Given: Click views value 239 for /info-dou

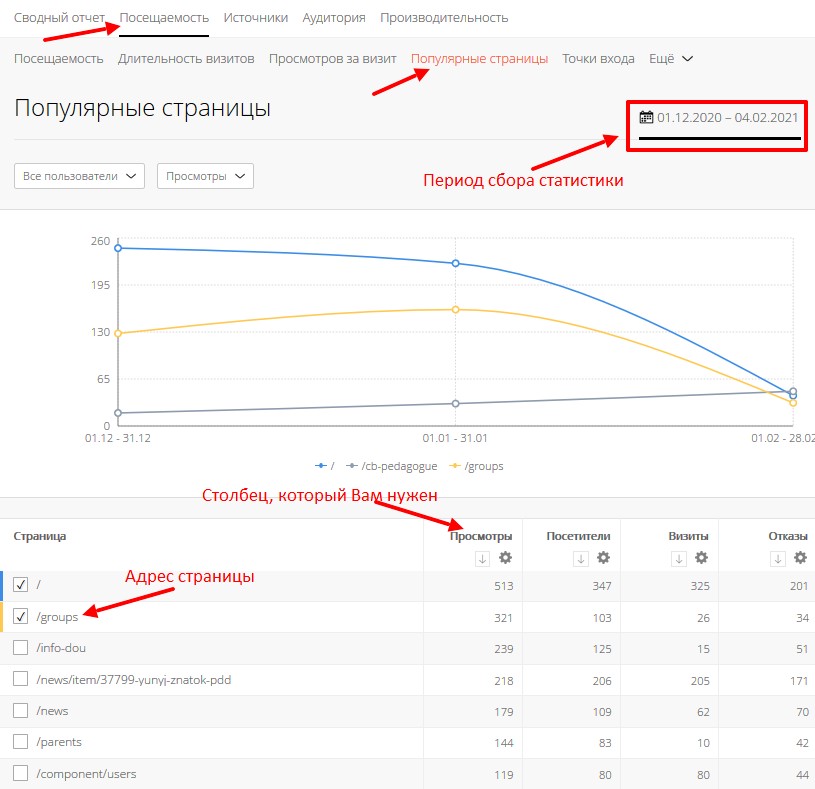Looking at the screenshot, I should pyautogui.click(x=504, y=649).
